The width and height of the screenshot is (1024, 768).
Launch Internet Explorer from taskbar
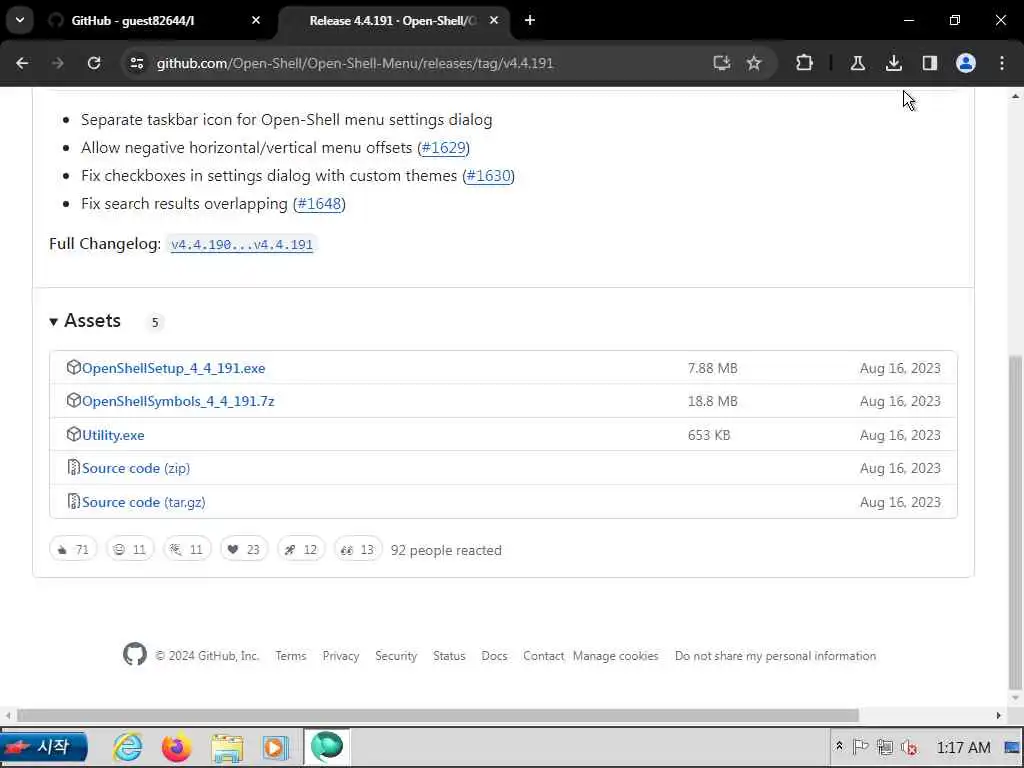pos(127,747)
